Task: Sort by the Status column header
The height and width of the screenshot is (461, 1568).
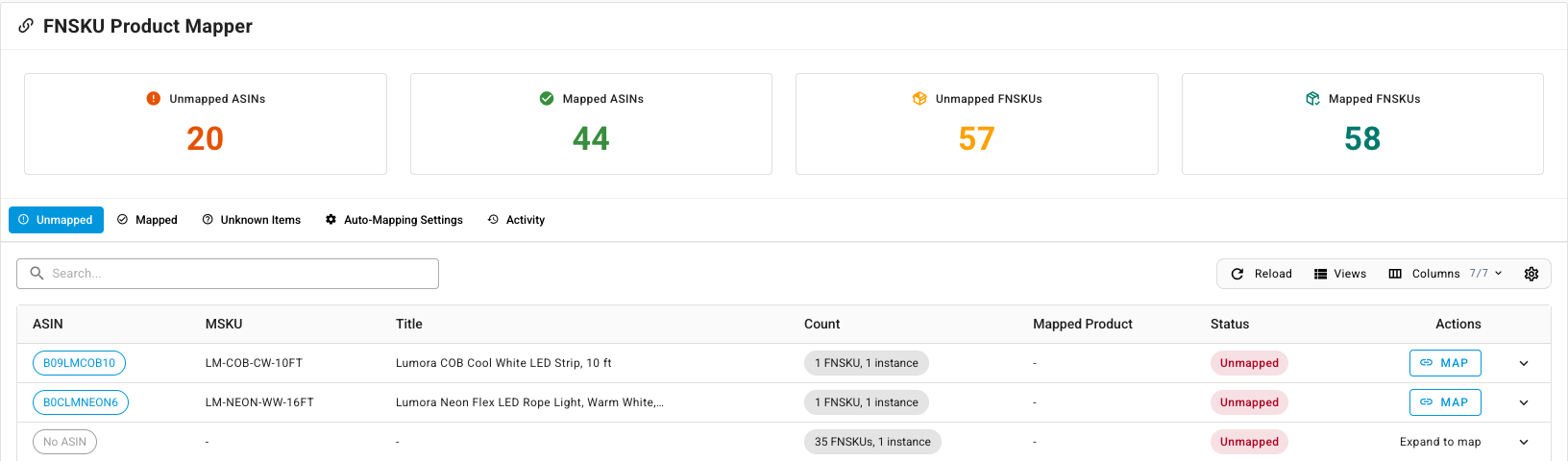Action: coord(1230,324)
